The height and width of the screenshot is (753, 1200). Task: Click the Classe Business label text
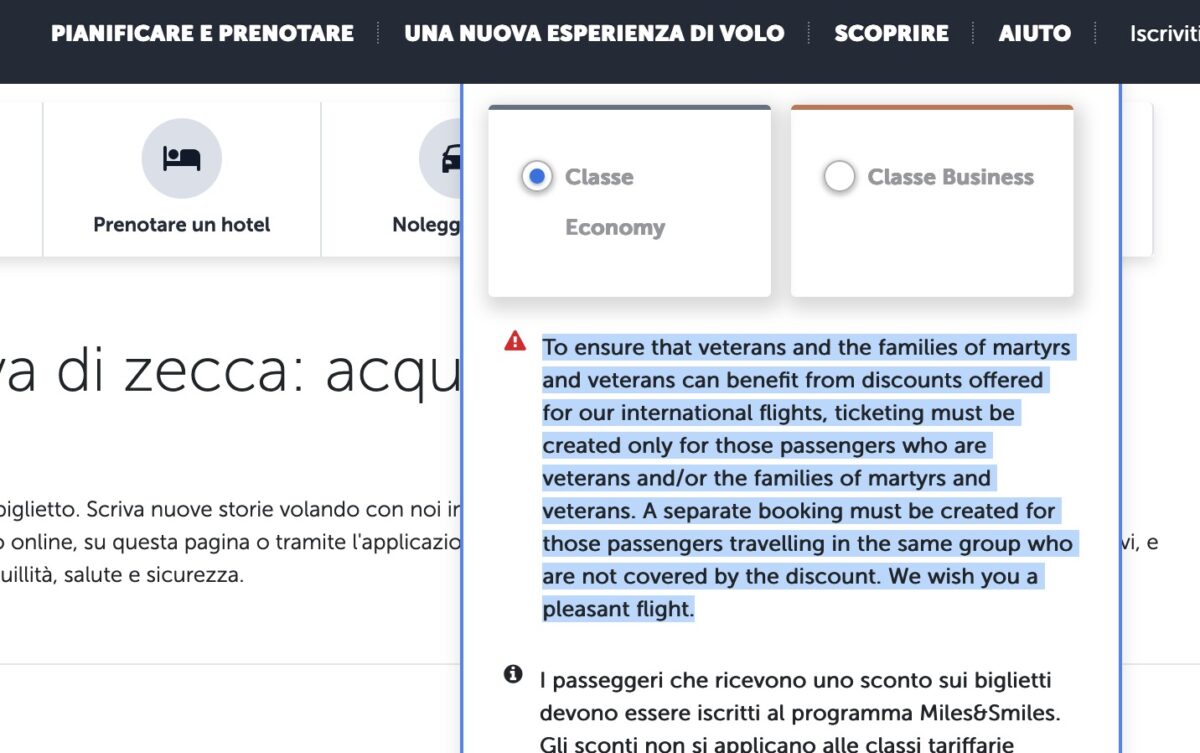pyautogui.click(x=950, y=177)
